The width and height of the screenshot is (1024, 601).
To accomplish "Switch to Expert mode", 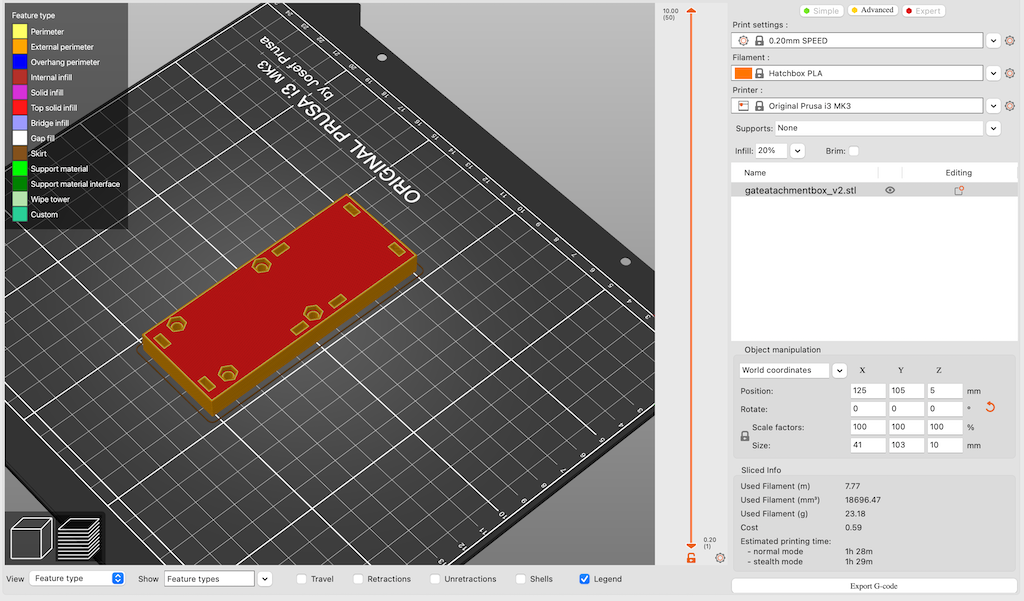I will pos(923,10).
